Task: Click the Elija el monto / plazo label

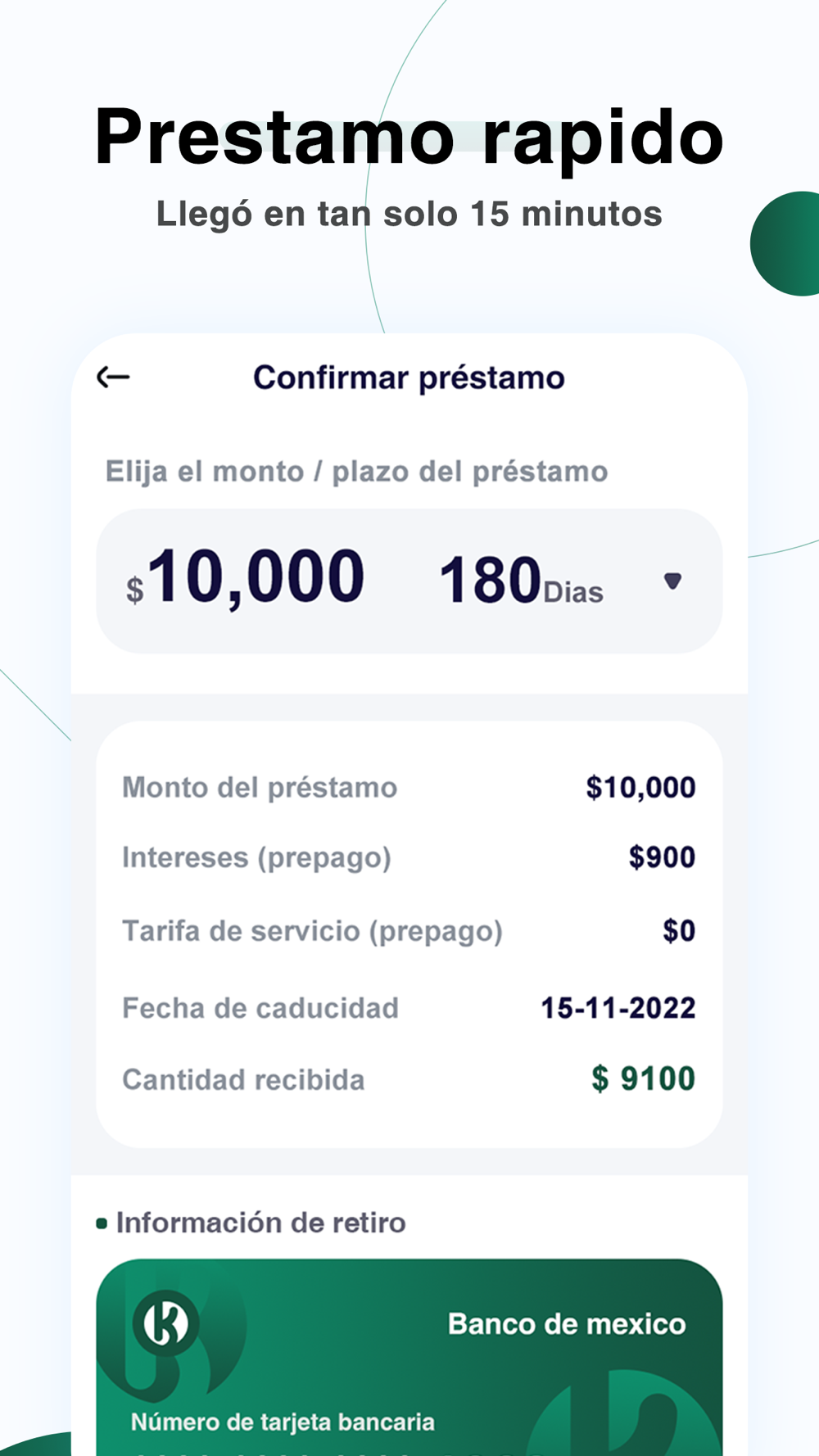Action: pyautogui.click(x=356, y=472)
